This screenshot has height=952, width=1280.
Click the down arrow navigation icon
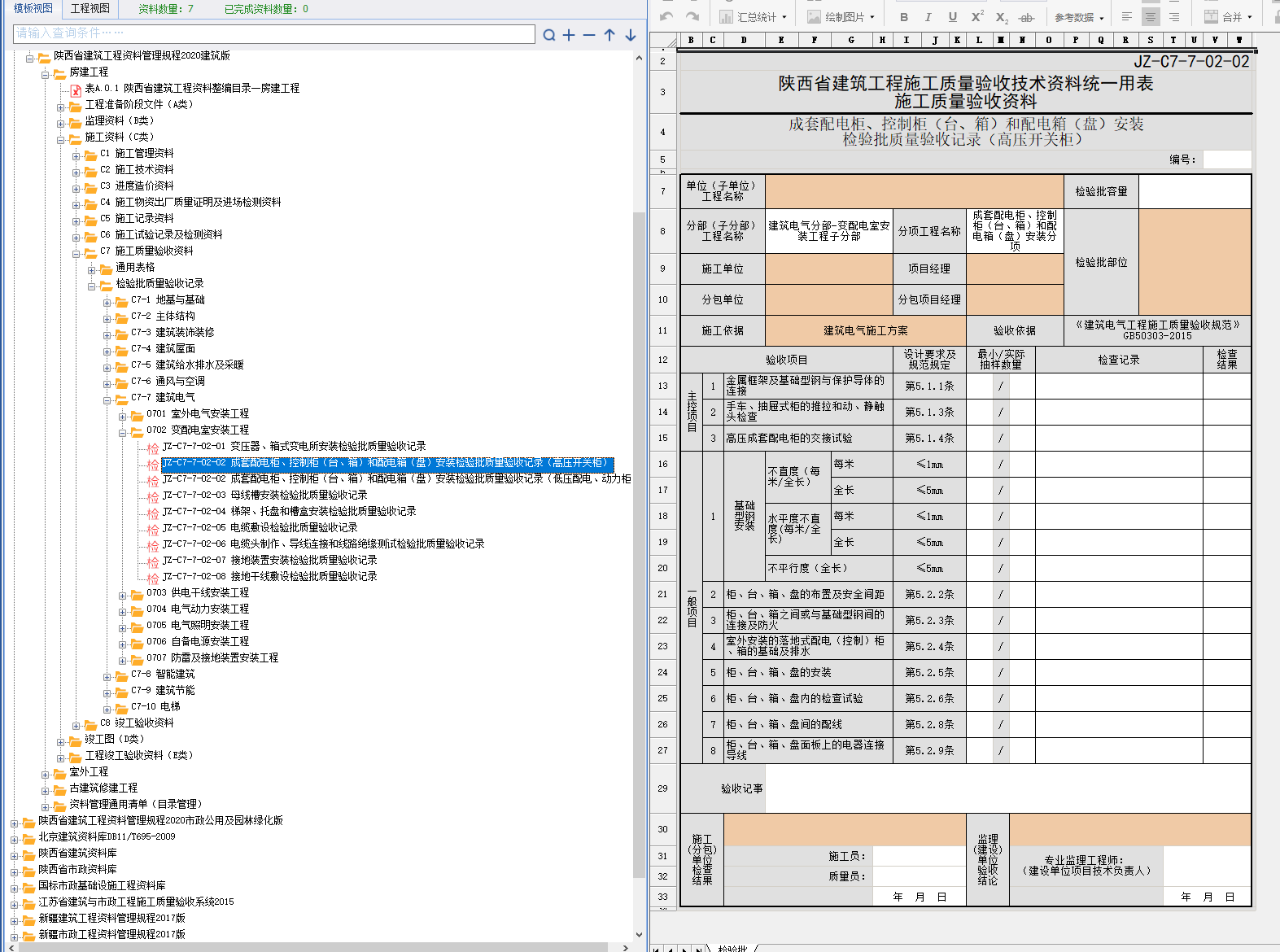tap(631, 35)
